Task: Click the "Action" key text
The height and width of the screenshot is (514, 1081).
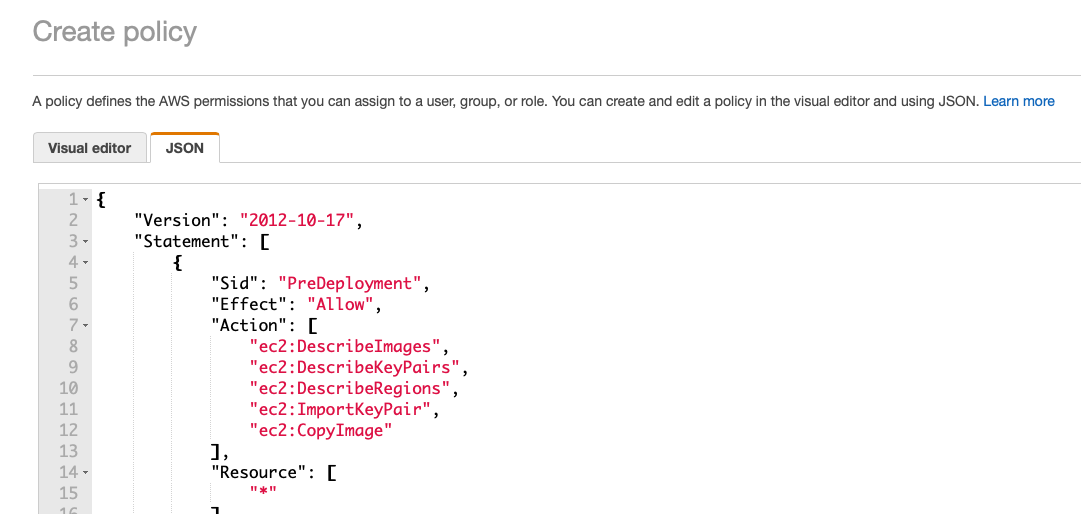Action: [249, 325]
